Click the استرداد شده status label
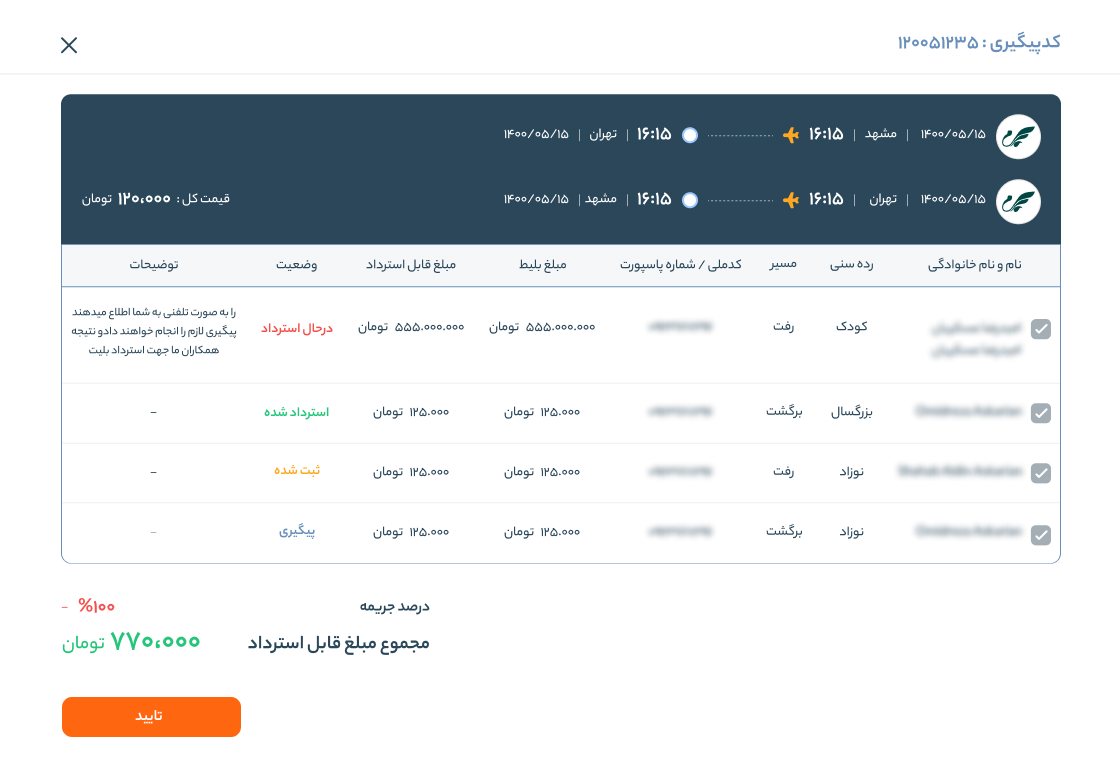 coord(297,412)
